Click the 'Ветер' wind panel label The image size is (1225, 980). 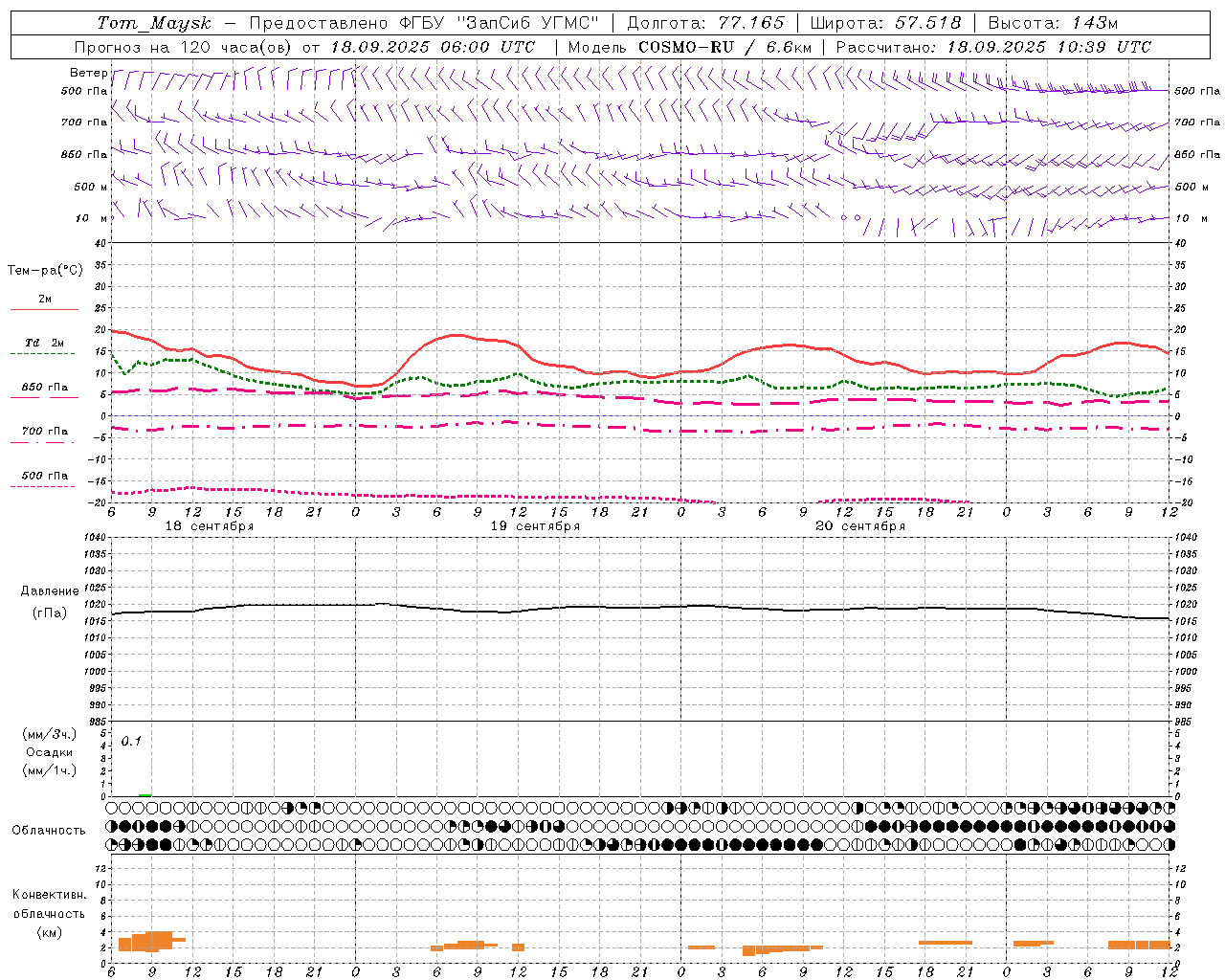point(89,73)
